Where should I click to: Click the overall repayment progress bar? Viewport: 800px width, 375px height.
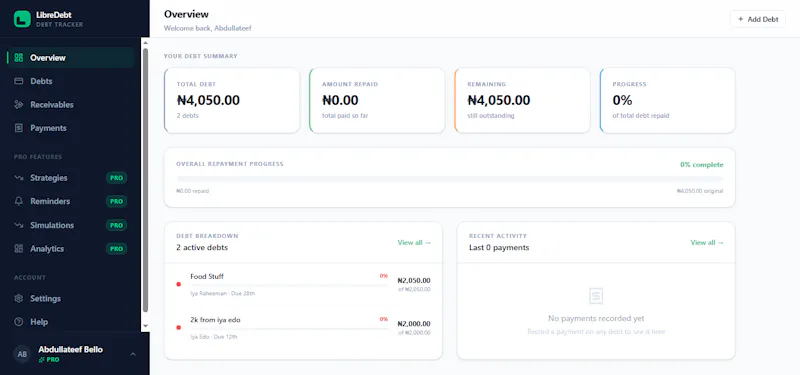[449, 179]
